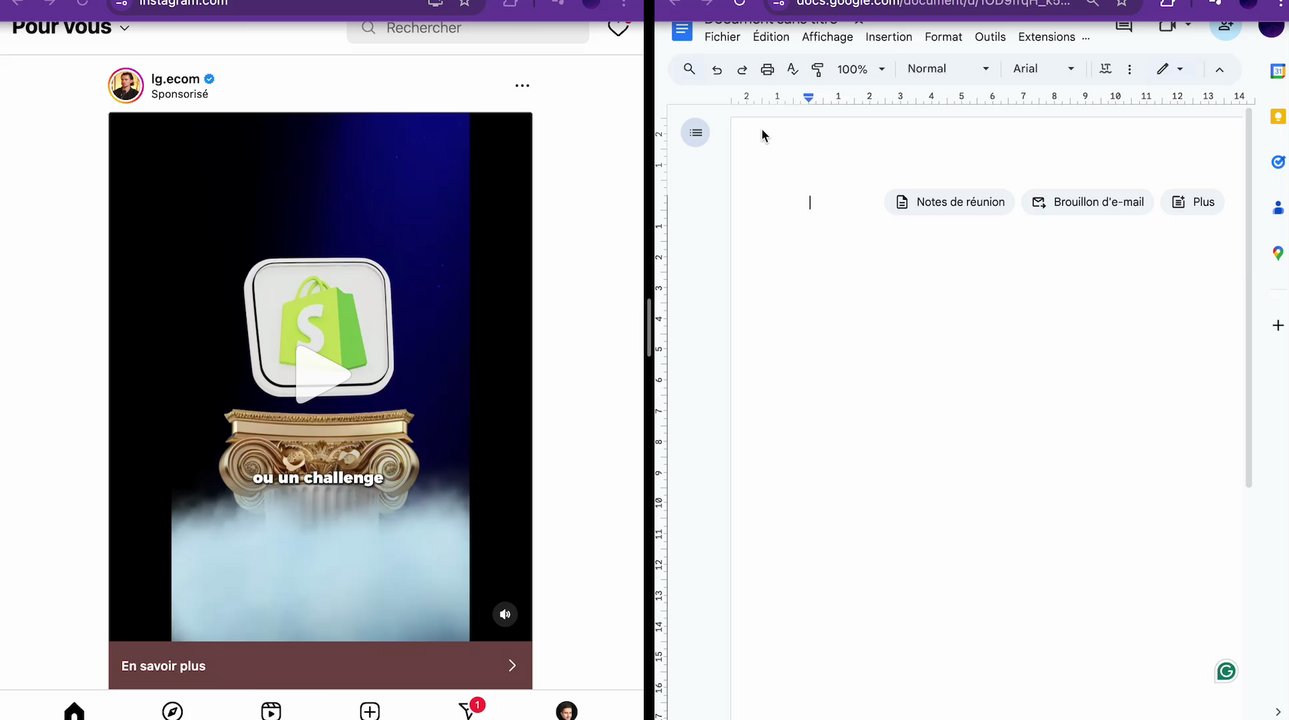Open Grammarly floating button
The image size is (1289, 720).
tap(1226, 672)
